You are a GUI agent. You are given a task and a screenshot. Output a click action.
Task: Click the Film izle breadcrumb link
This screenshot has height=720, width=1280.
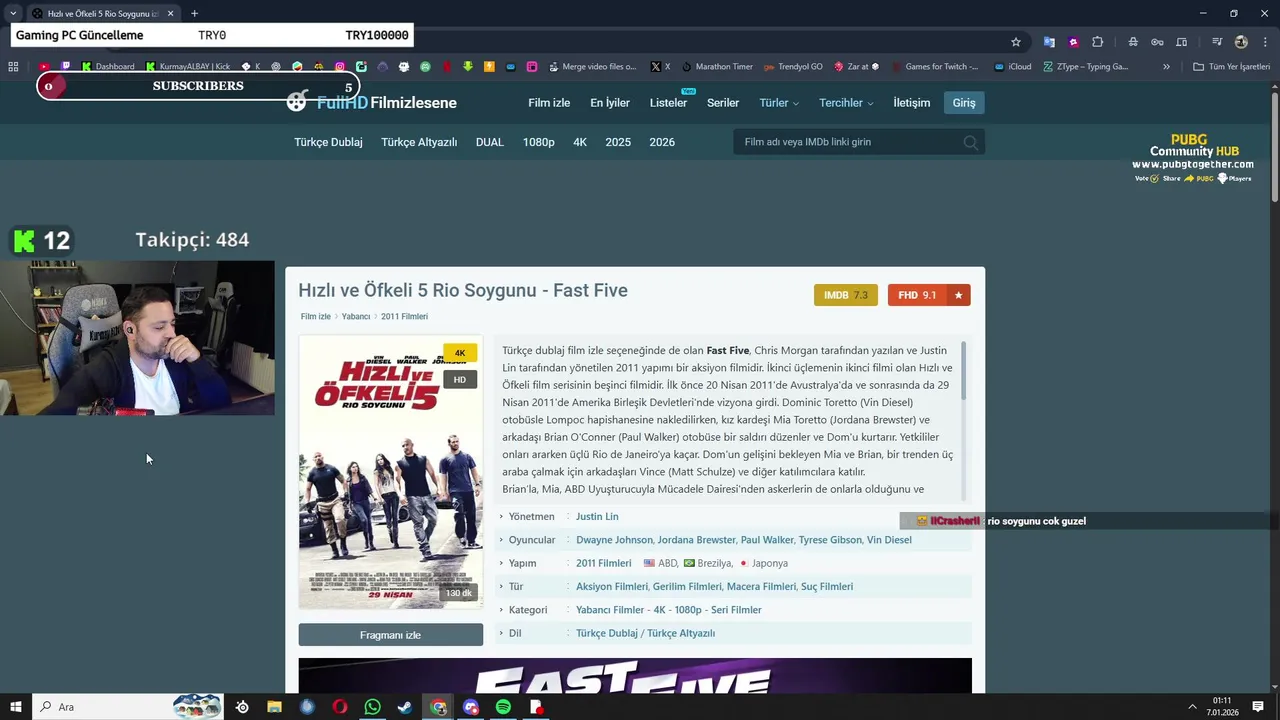pyautogui.click(x=316, y=317)
